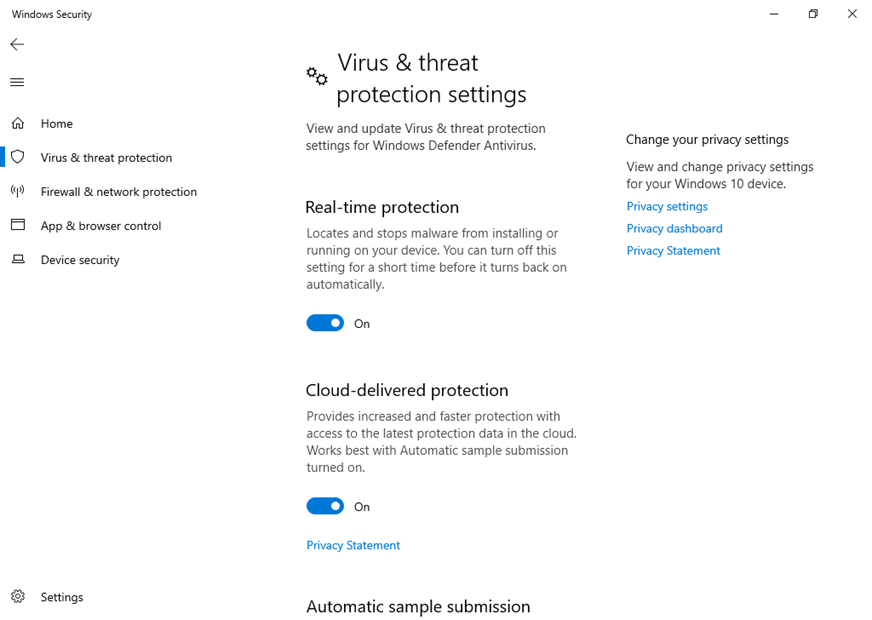Select the Home icon in the sidebar
This screenshot has width=872, height=620.
(16, 123)
